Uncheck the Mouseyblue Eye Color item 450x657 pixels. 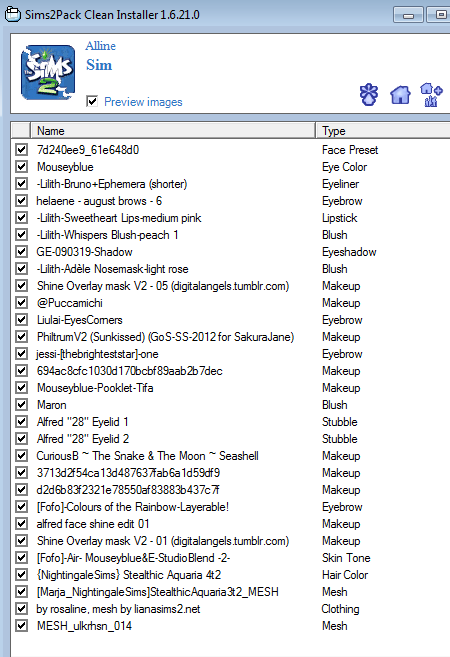click(x=21, y=167)
